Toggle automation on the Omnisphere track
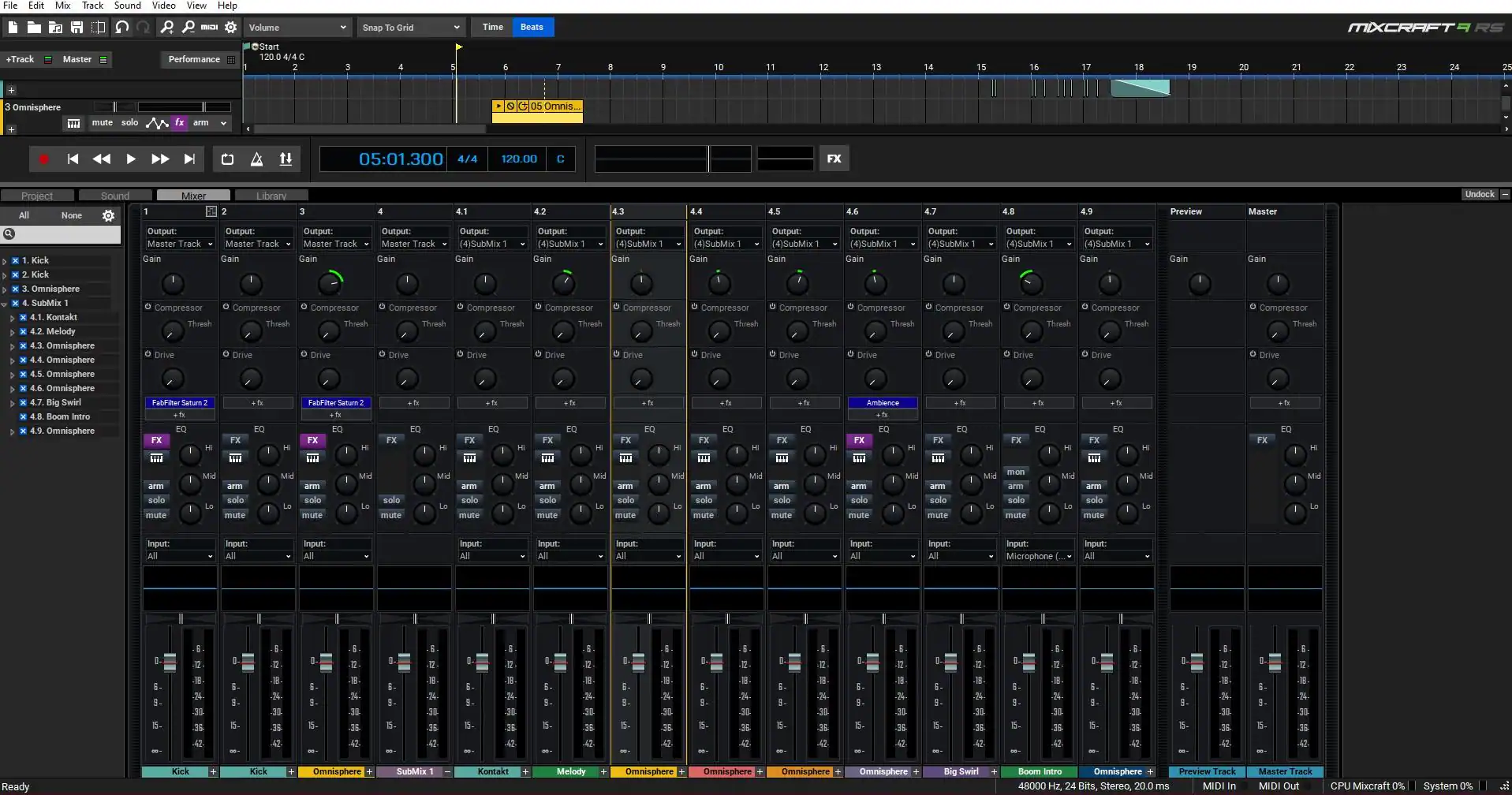 [x=157, y=123]
